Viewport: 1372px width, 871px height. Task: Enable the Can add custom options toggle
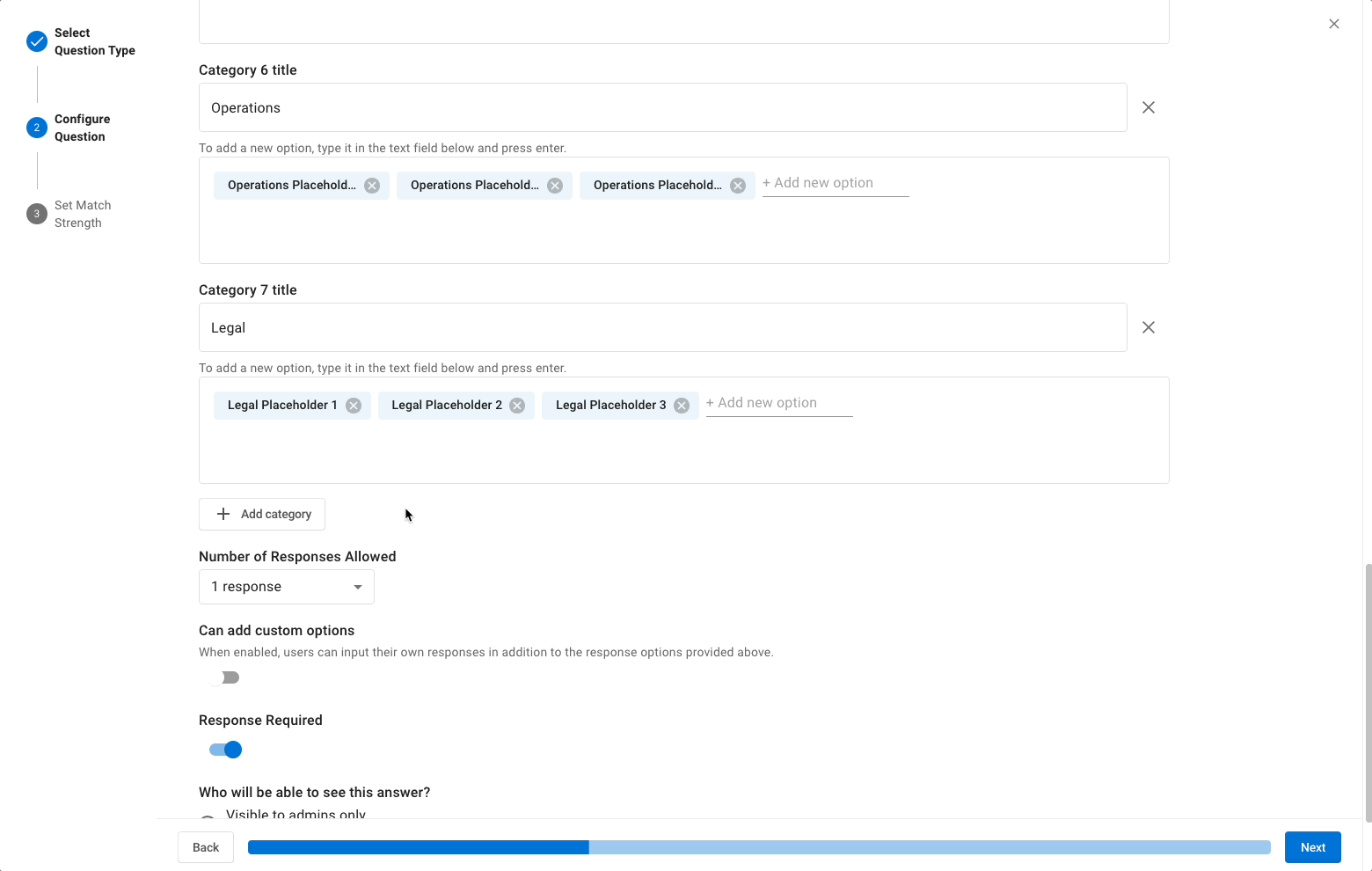[x=224, y=677]
